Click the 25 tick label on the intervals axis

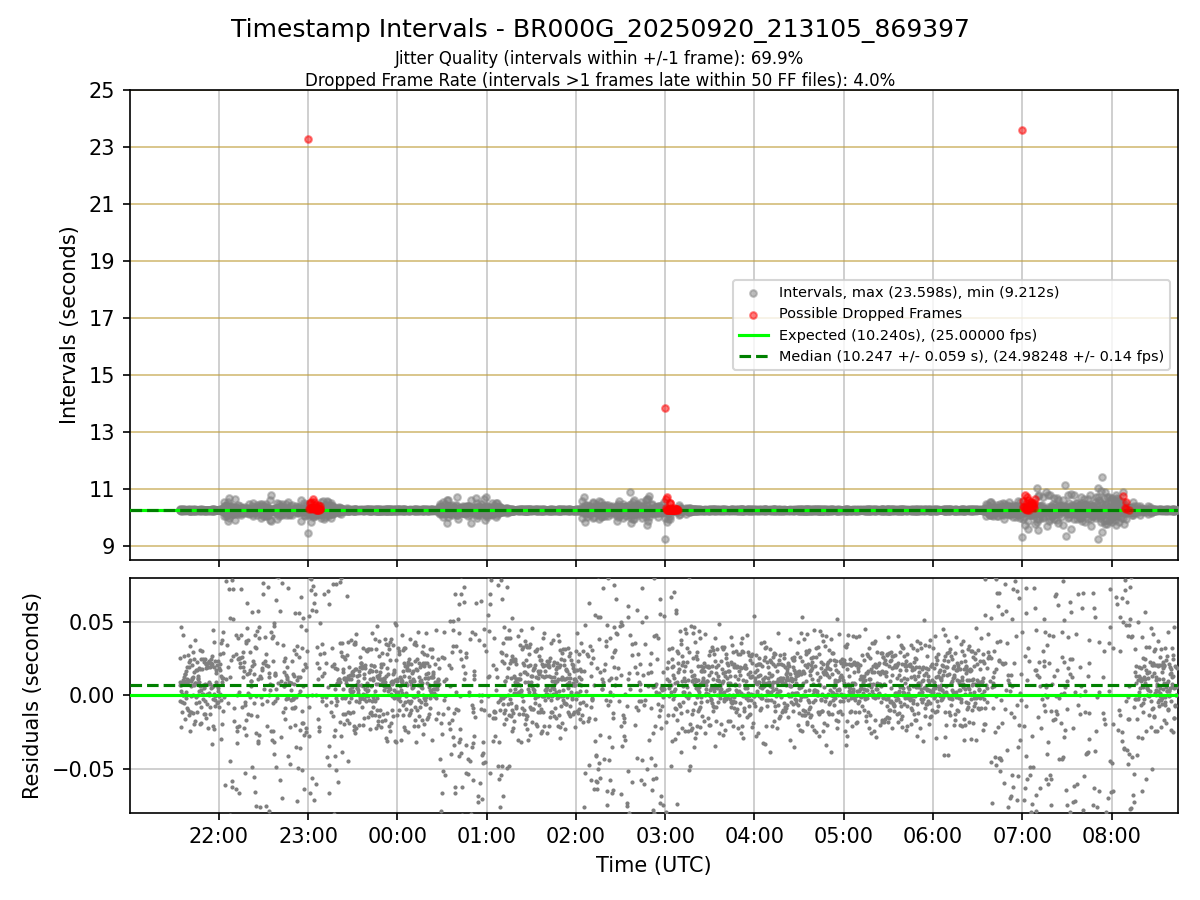coord(104,91)
